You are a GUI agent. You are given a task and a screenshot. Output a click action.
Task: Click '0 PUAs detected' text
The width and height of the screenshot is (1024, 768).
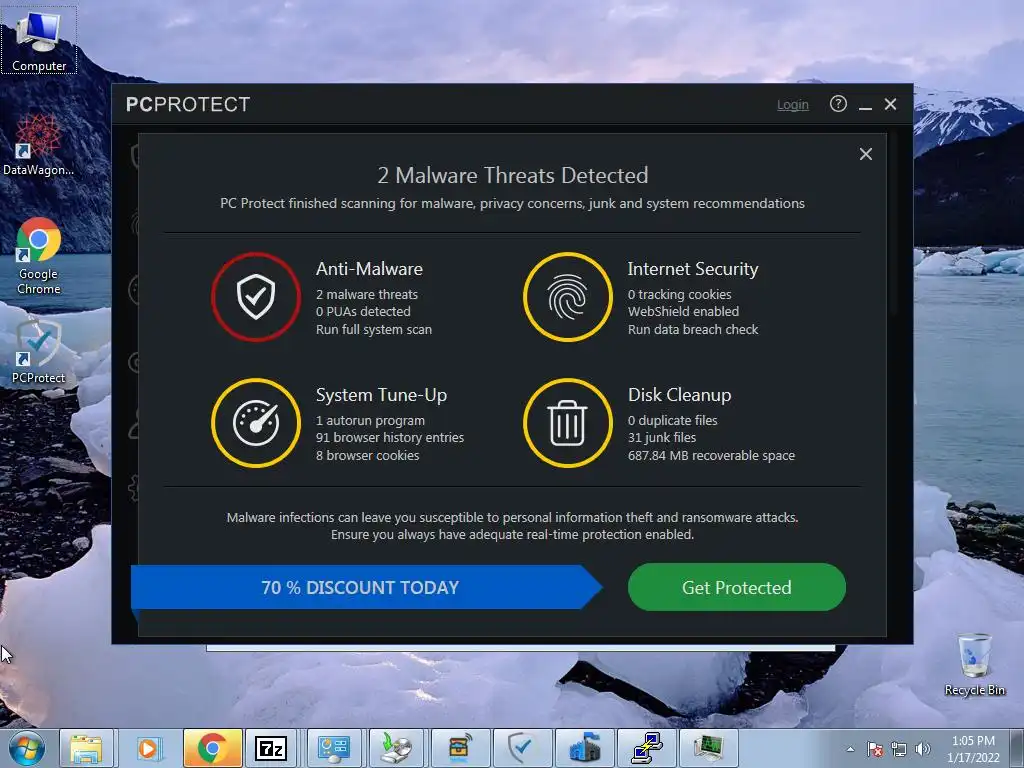363,312
